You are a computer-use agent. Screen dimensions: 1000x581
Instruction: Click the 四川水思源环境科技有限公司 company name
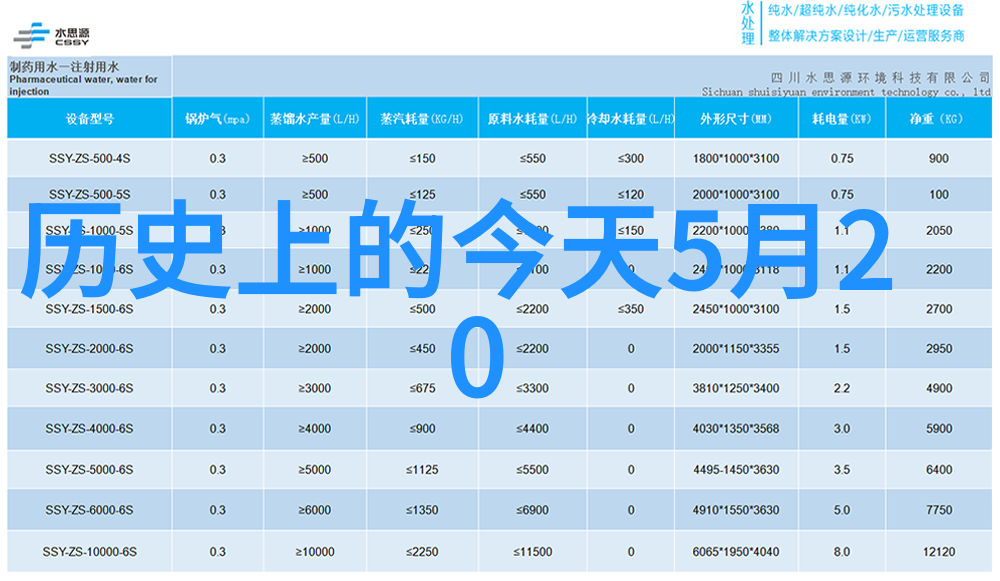click(x=878, y=76)
